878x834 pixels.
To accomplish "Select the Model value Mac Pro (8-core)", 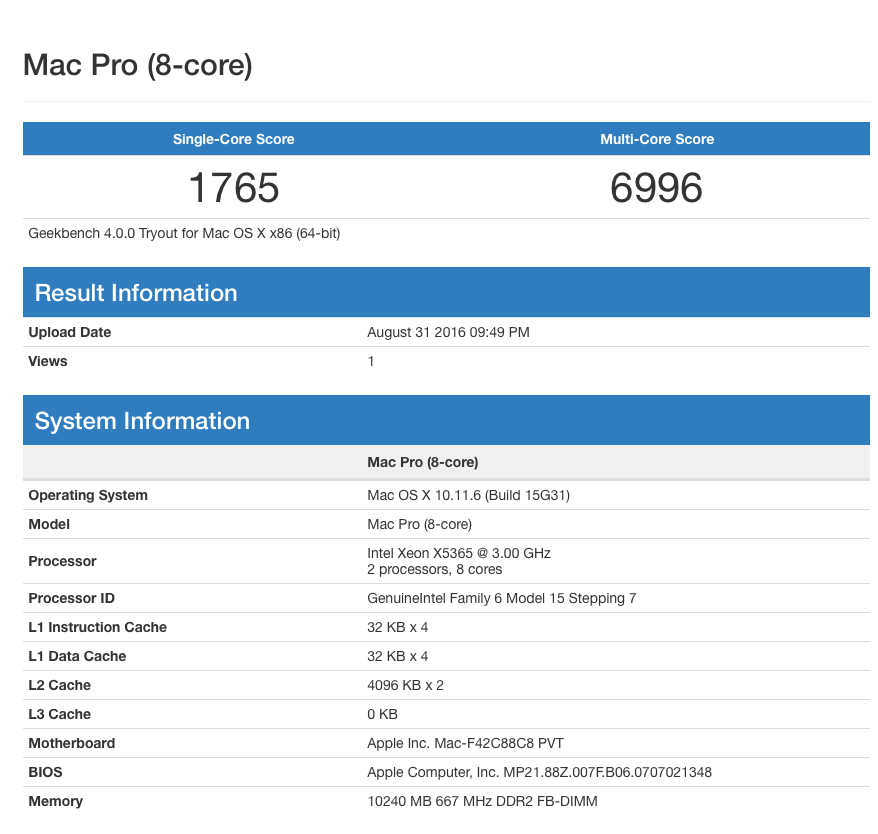I will tap(419, 524).
